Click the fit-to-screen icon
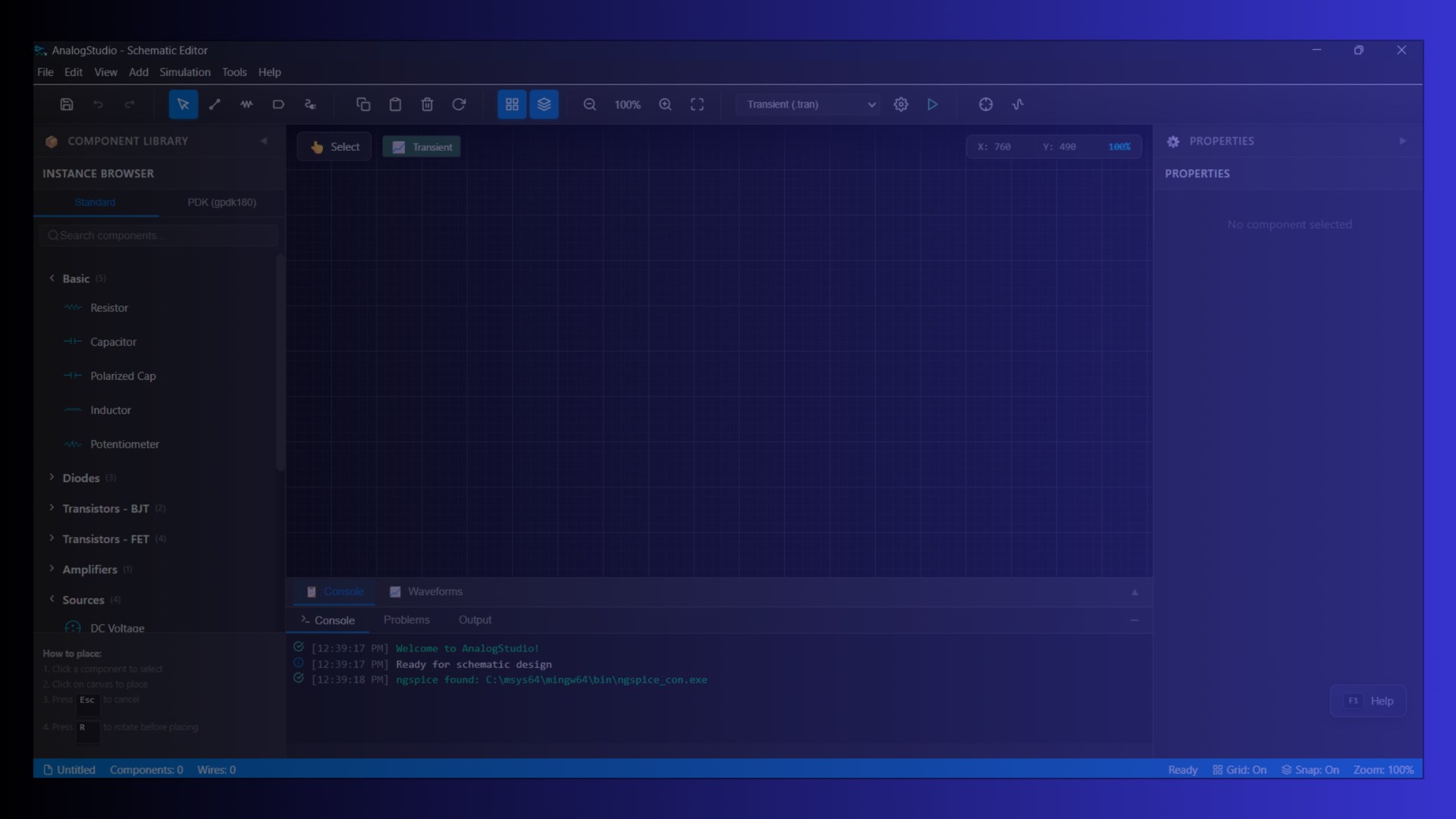 (697, 105)
